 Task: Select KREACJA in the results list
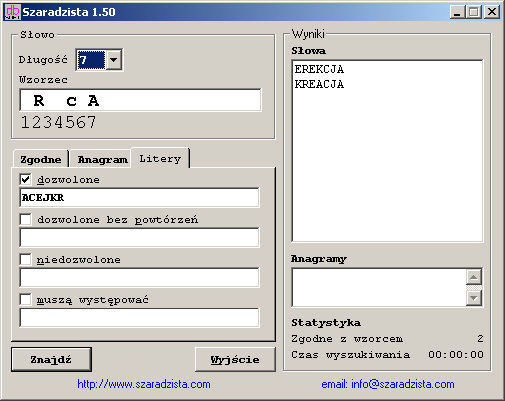[x=319, y=84]
